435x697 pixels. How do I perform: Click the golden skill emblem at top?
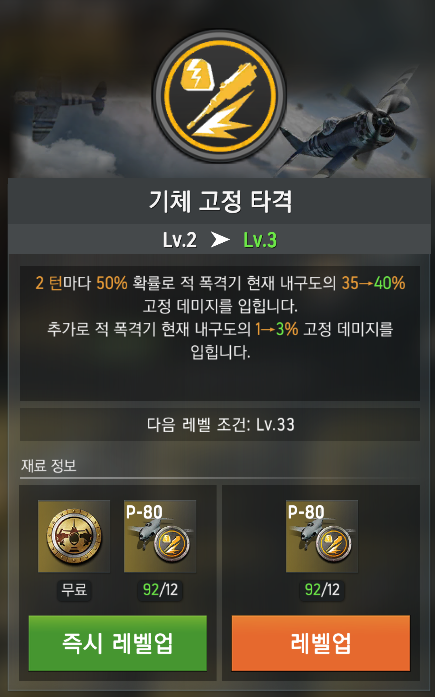[x=219, y=96]
